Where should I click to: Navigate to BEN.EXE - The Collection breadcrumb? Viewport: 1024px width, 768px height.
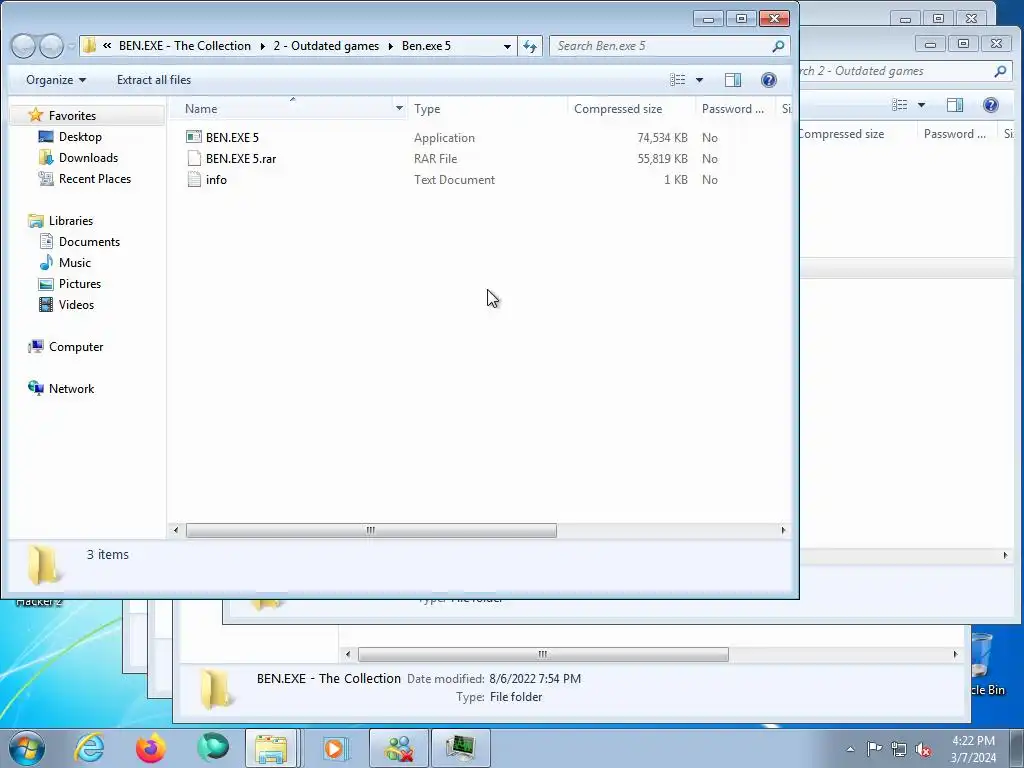185,46
